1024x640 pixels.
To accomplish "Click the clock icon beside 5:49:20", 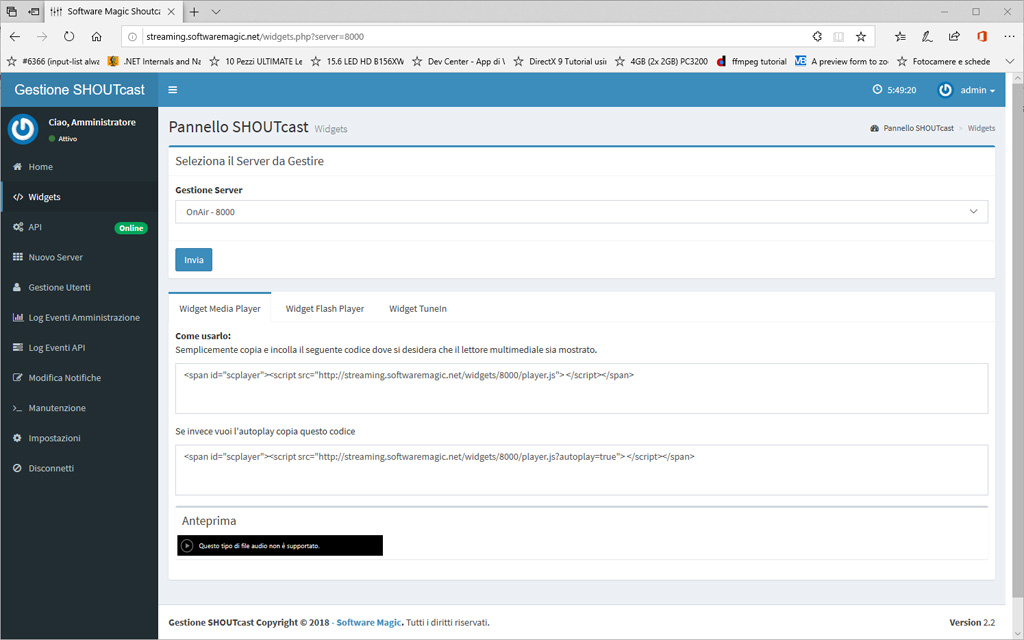I will coord(877,89).
